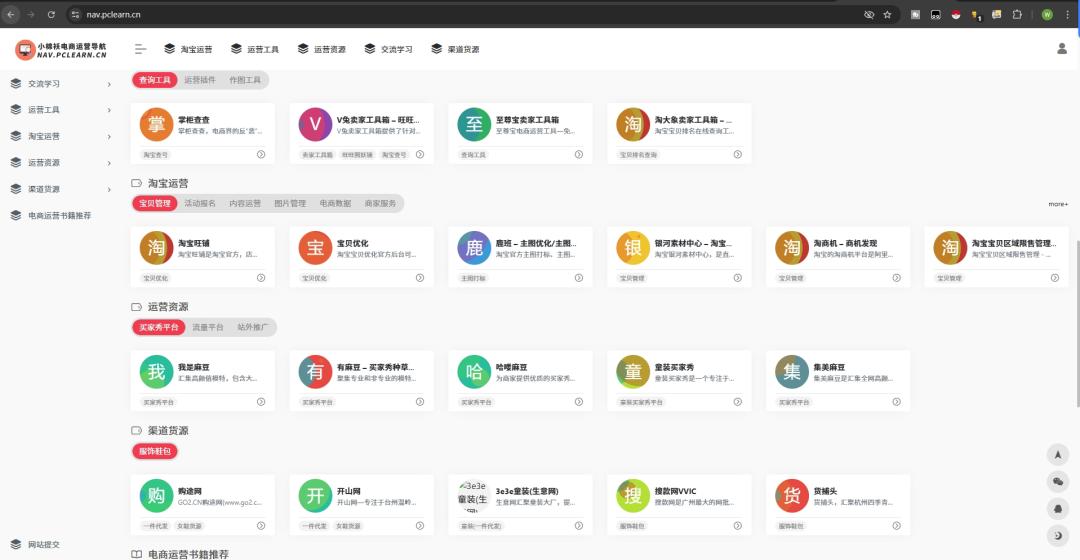Click the go-arrow on 掌柜查查 card
The height and width of the screenshot is (560, 1080).
tap(261, 154)
